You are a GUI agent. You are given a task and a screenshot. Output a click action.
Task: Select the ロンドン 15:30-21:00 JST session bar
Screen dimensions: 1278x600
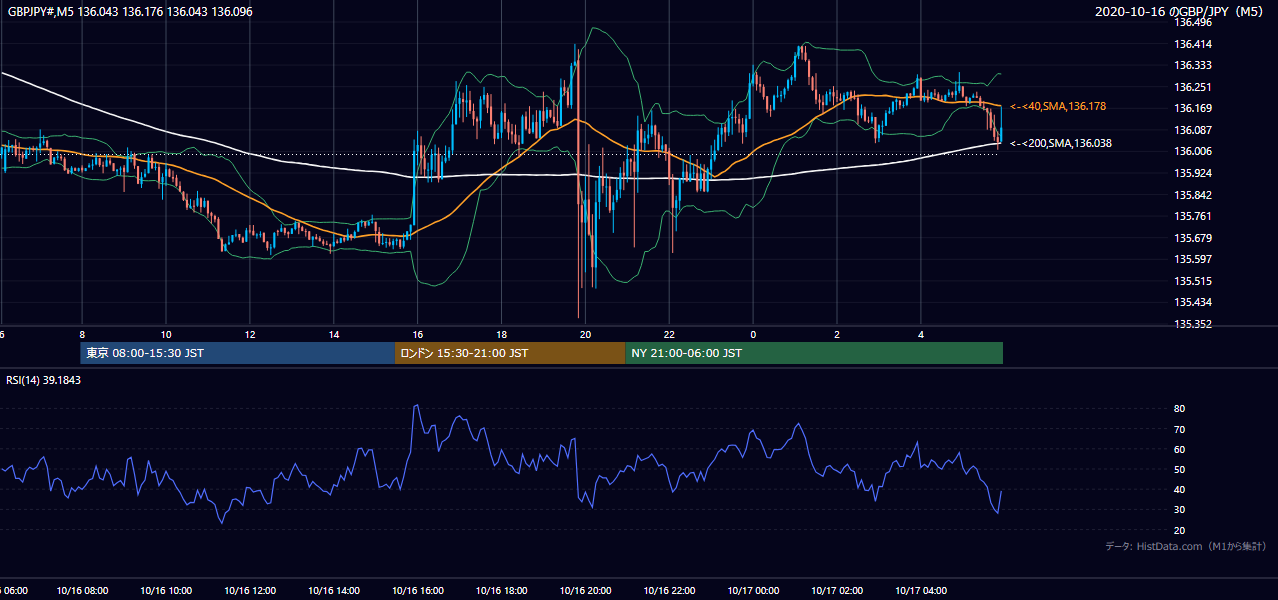point(510,353)
